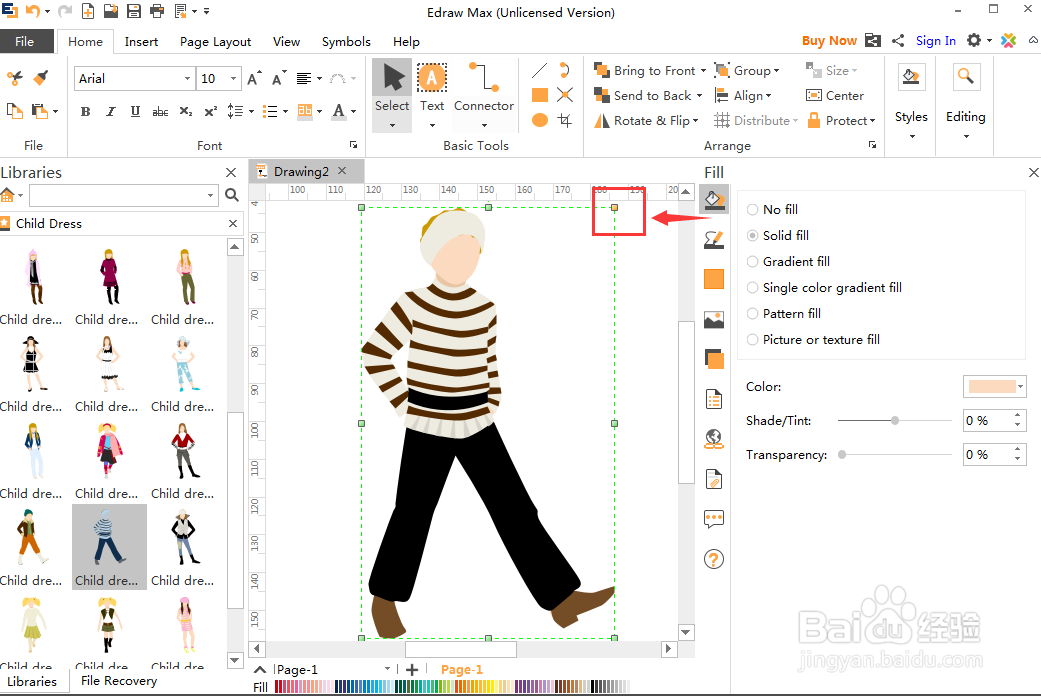Select the Gradient fill radio option
The image size is (1041, 696).
tap(752, 262)
